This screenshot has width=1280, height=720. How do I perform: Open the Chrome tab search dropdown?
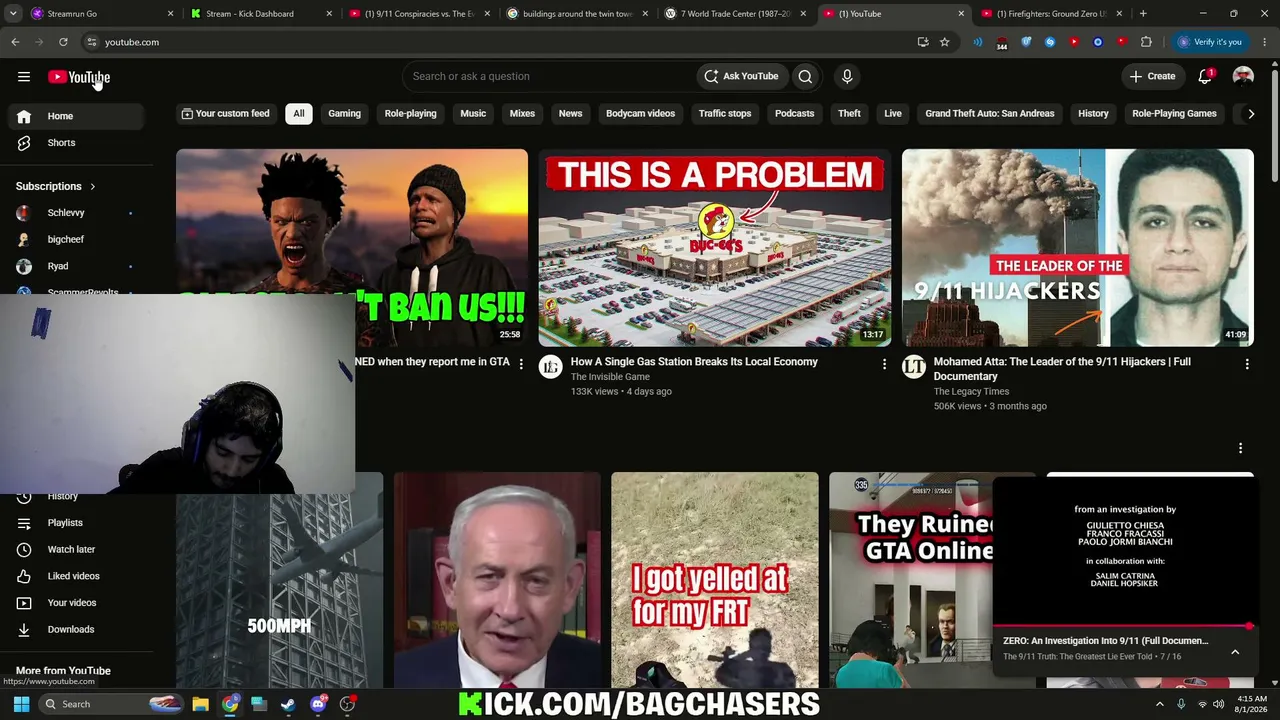[x=13, y=14]
